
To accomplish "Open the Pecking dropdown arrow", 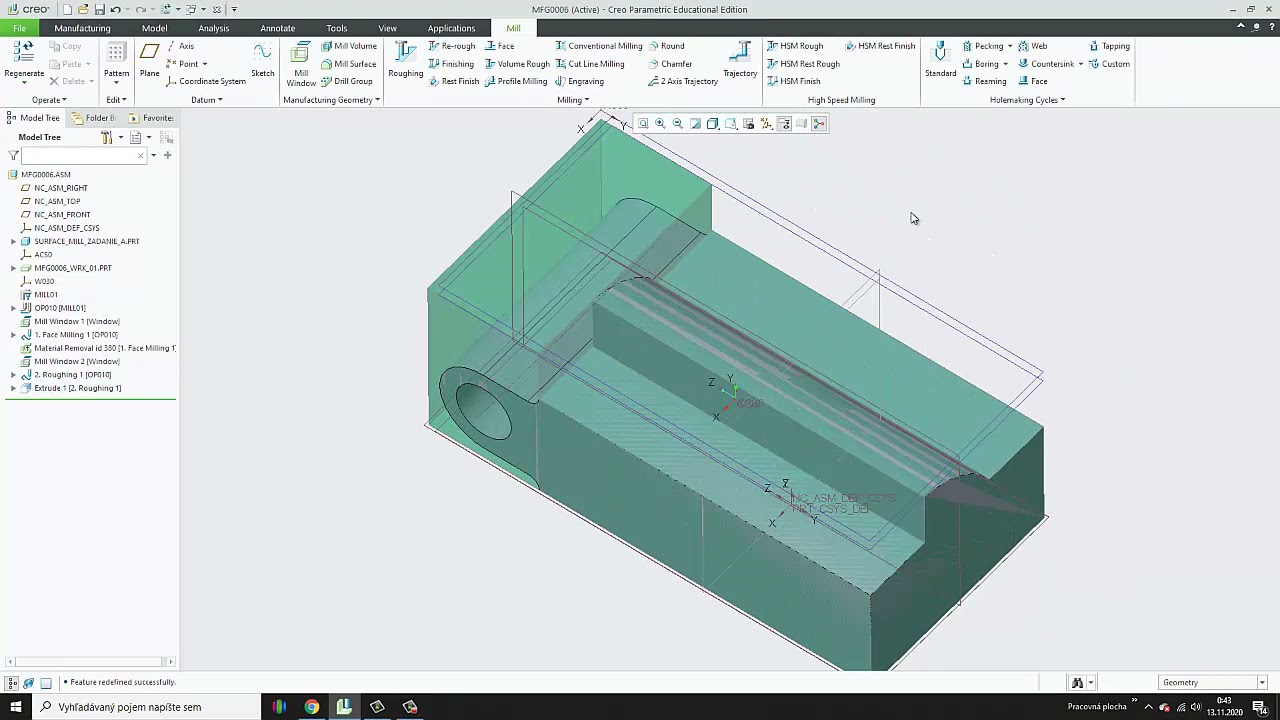I will tap(1009, 46).
